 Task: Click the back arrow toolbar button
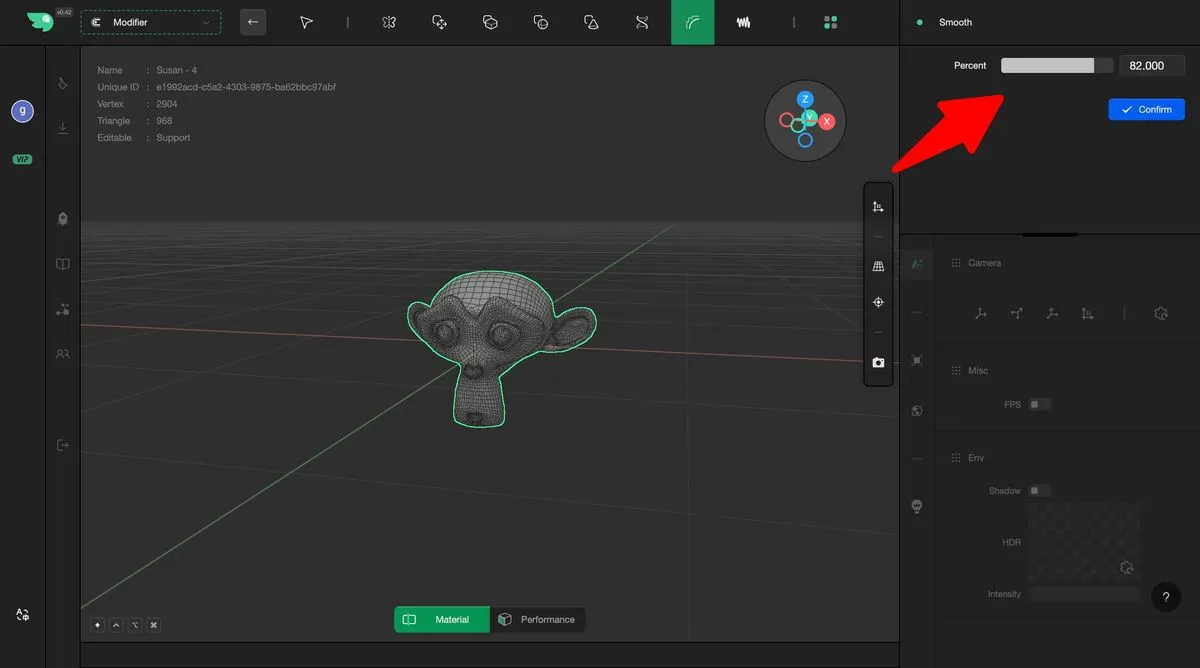point(253,22)
